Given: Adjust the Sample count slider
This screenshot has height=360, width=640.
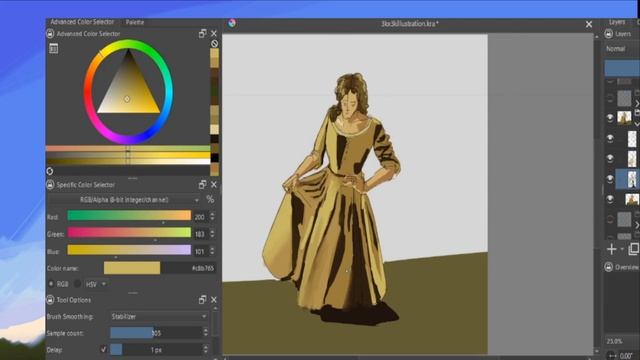Looking at the screenshot, I should (x=156, y=333).
